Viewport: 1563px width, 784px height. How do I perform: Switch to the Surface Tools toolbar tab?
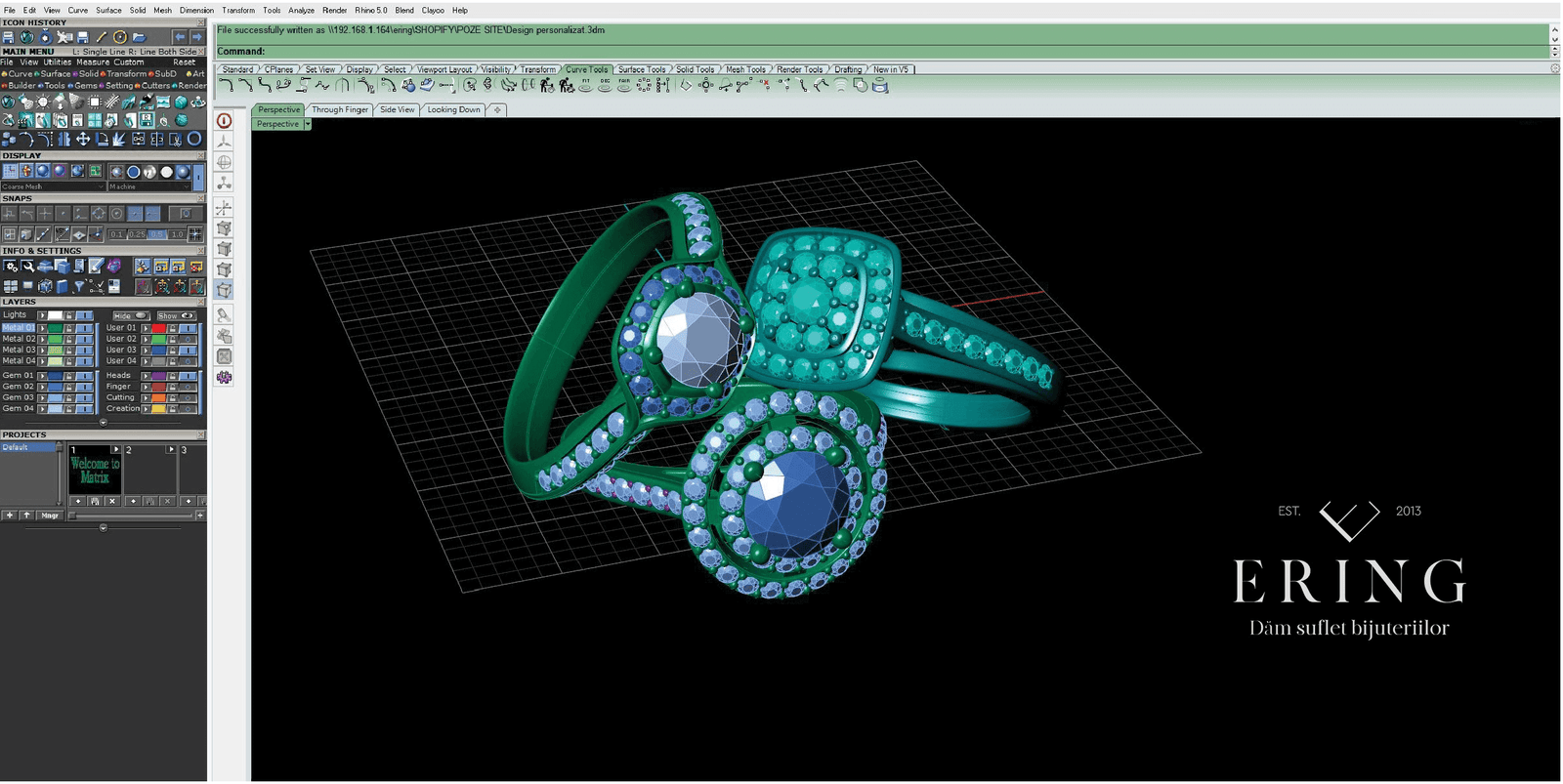point(642,69)
